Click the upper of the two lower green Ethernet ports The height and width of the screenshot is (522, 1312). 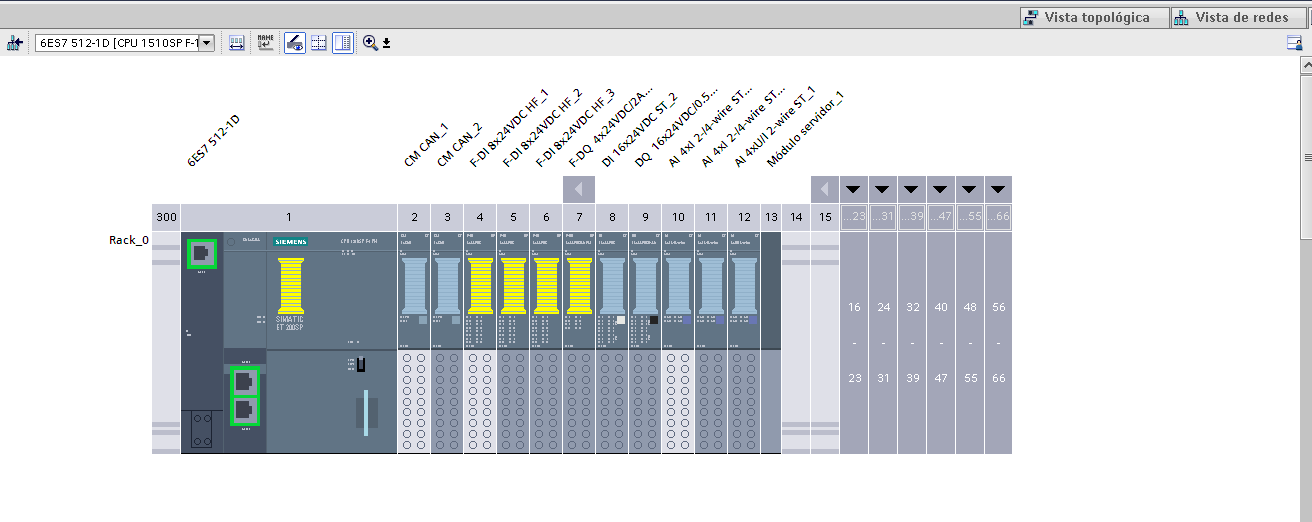click(x=245, y=381)
